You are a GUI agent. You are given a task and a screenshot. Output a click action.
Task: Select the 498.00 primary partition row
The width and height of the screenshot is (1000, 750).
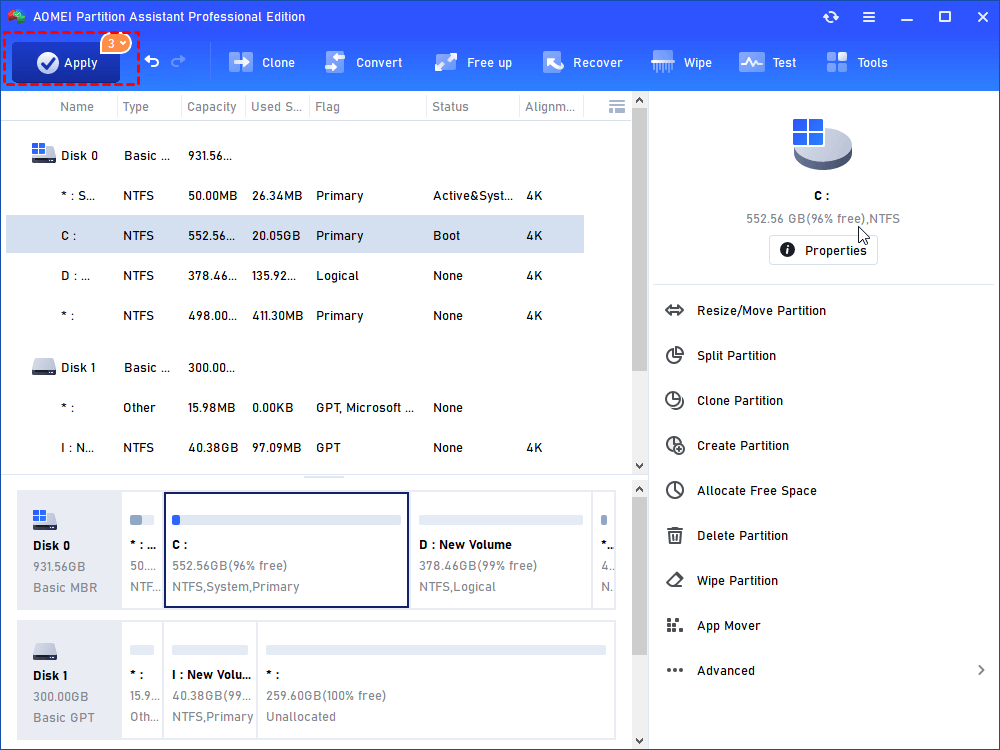(295, 316)
